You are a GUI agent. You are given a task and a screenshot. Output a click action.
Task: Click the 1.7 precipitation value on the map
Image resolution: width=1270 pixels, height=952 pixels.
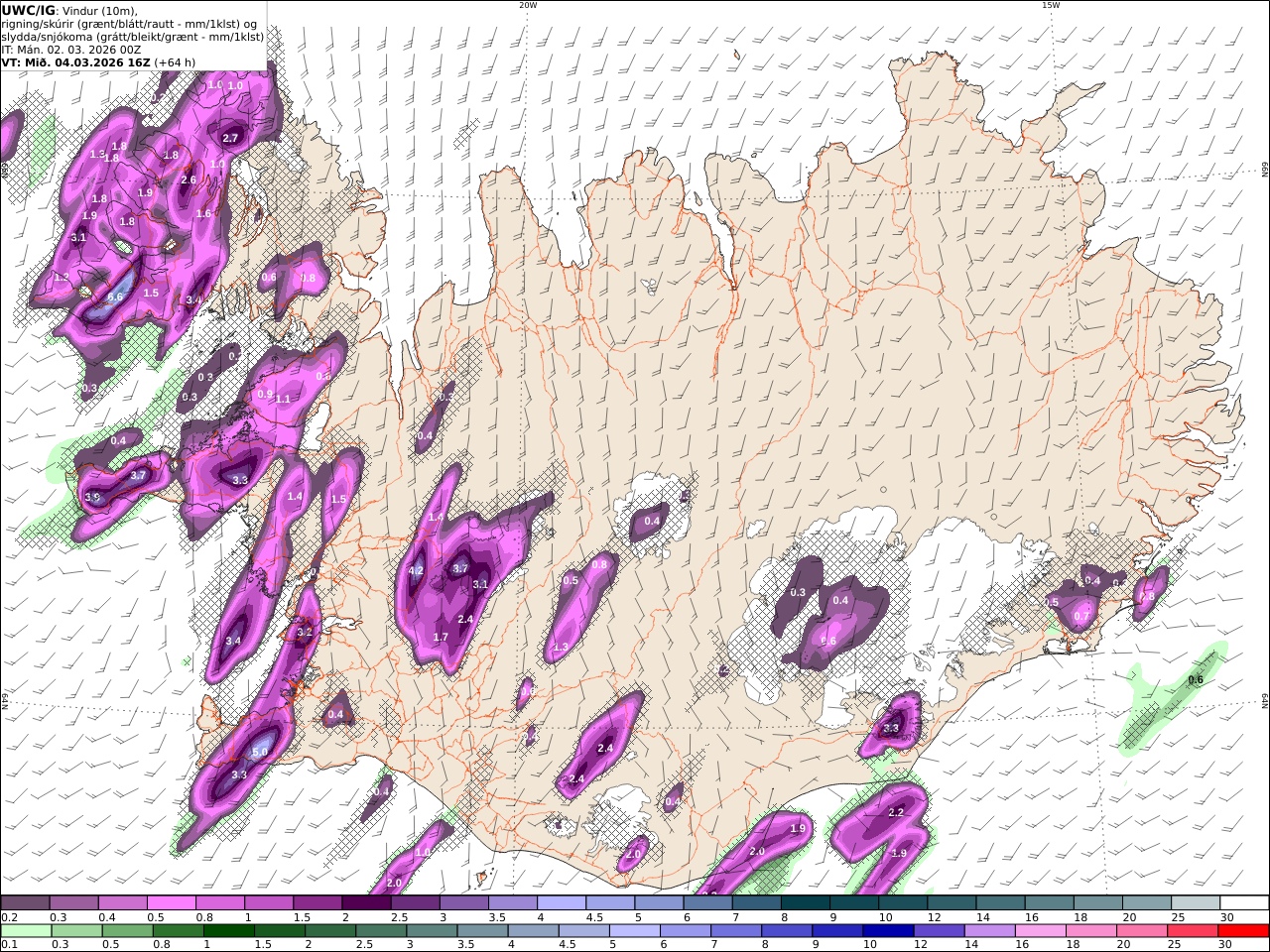[442, 637]
